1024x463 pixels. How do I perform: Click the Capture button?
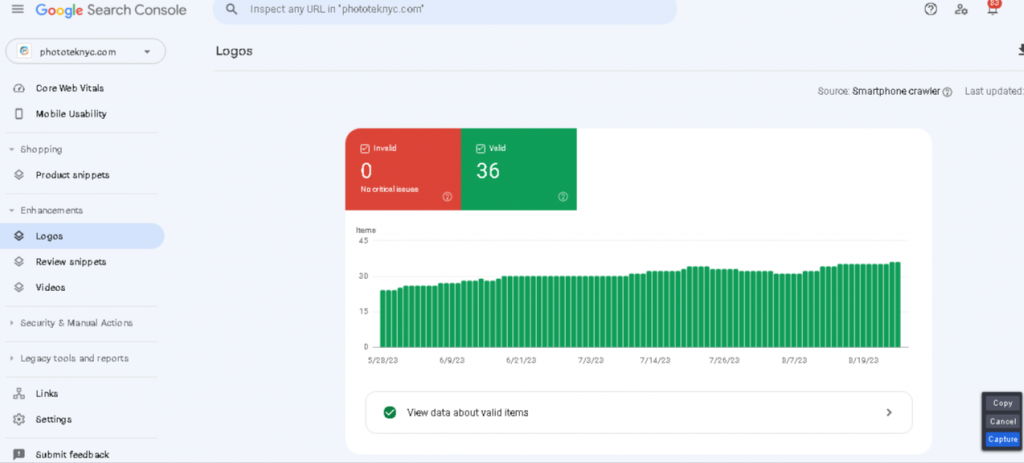coord(1002,439)
